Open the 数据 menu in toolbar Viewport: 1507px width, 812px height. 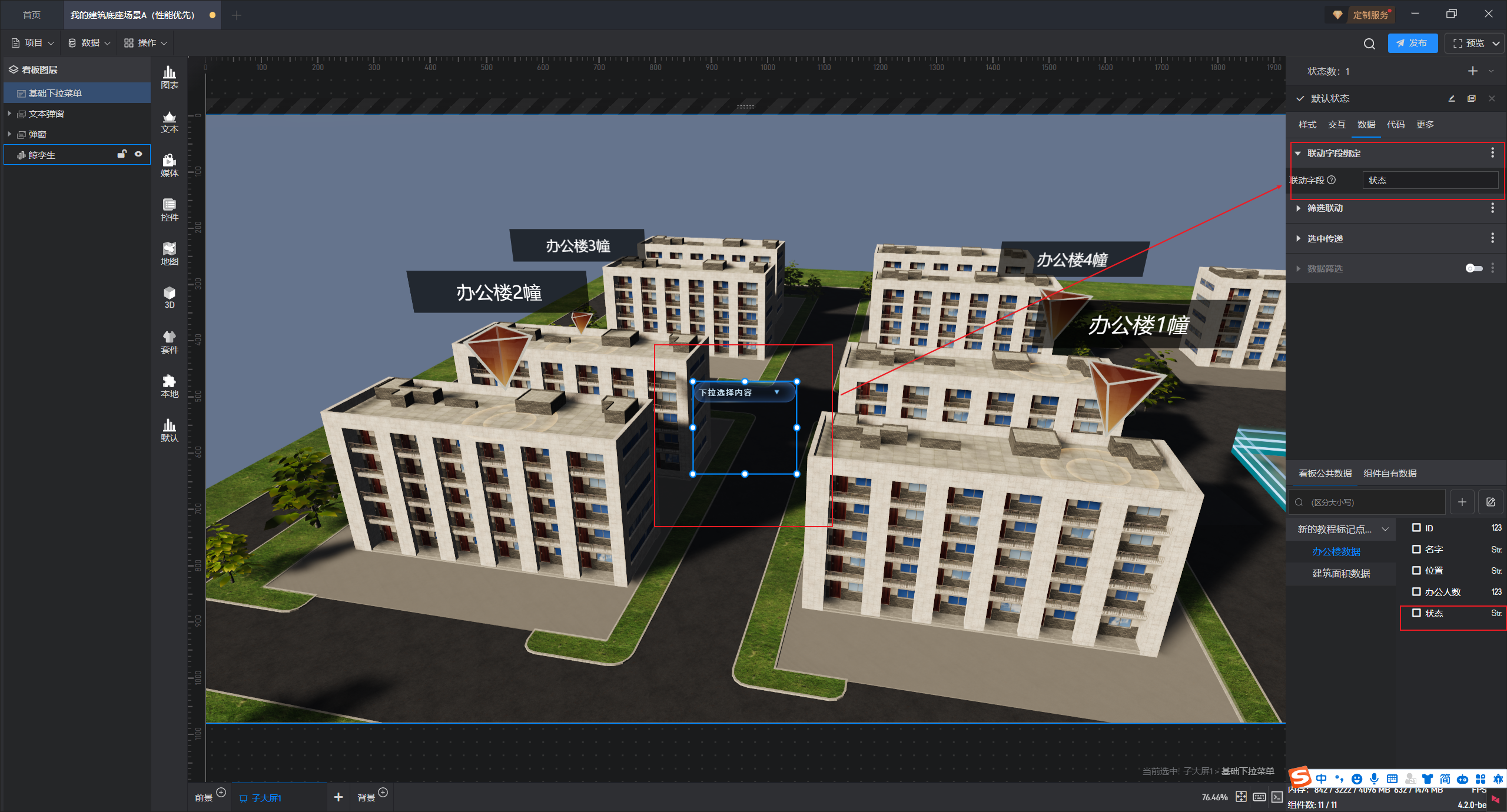pyautogui.click(x=89, y=43)
